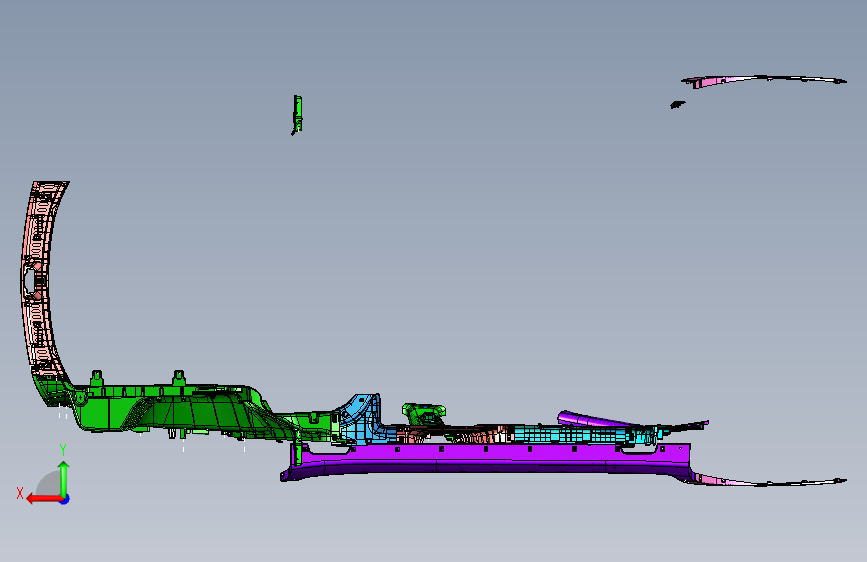Click the red X axis arrow on triad
This screenshot has width=867, height=562.
click(x=43, y=499)
